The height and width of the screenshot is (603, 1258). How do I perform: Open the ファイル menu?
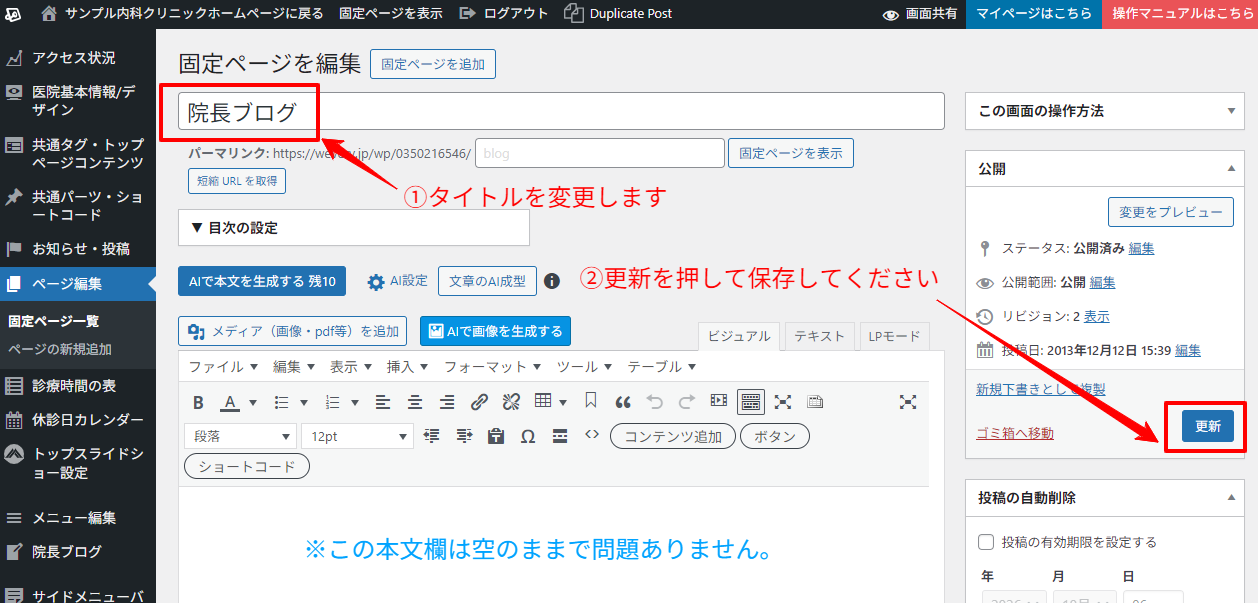click(223, 367)
